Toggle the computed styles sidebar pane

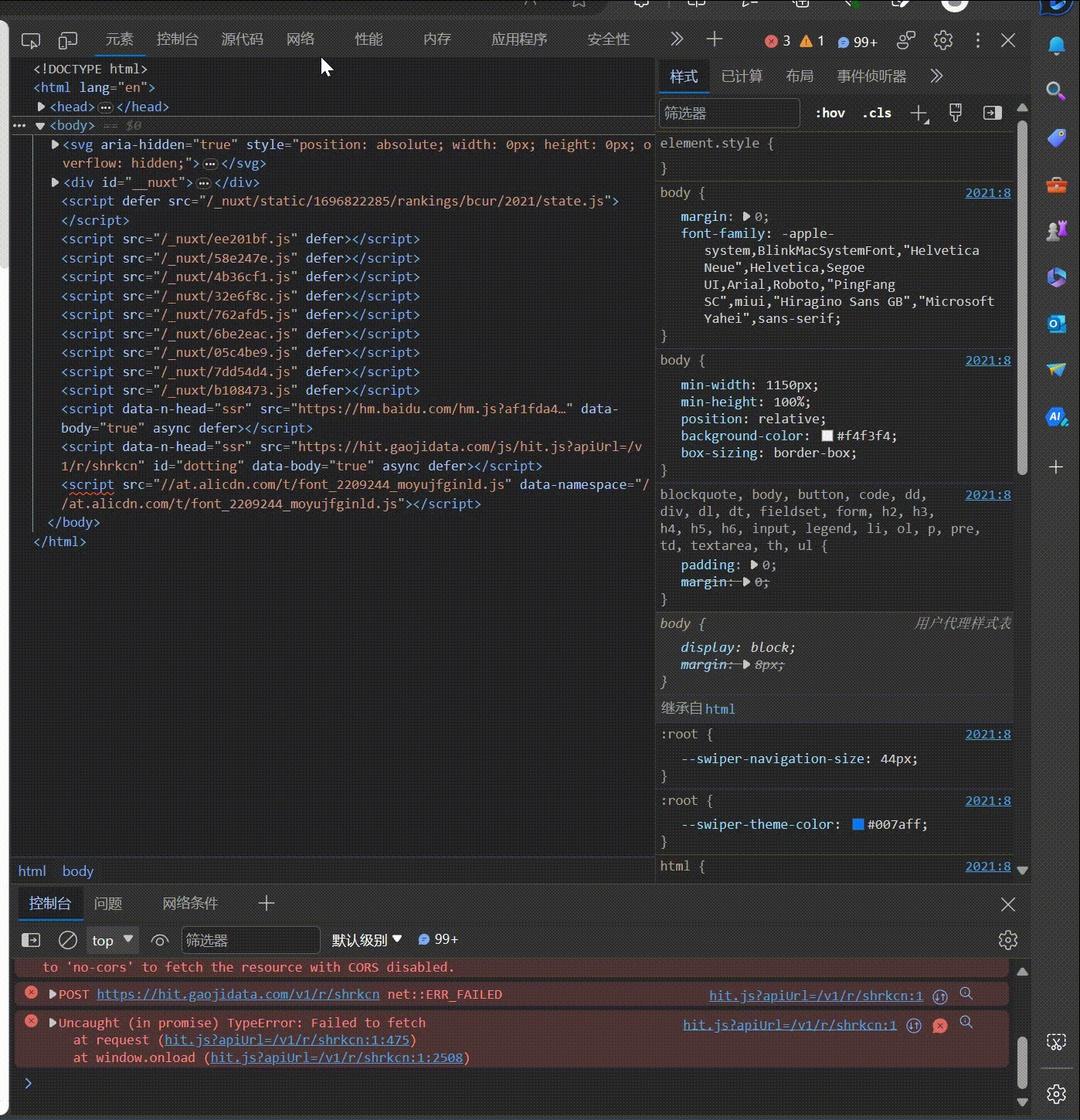pyautogui.click(x=993, y=113)
